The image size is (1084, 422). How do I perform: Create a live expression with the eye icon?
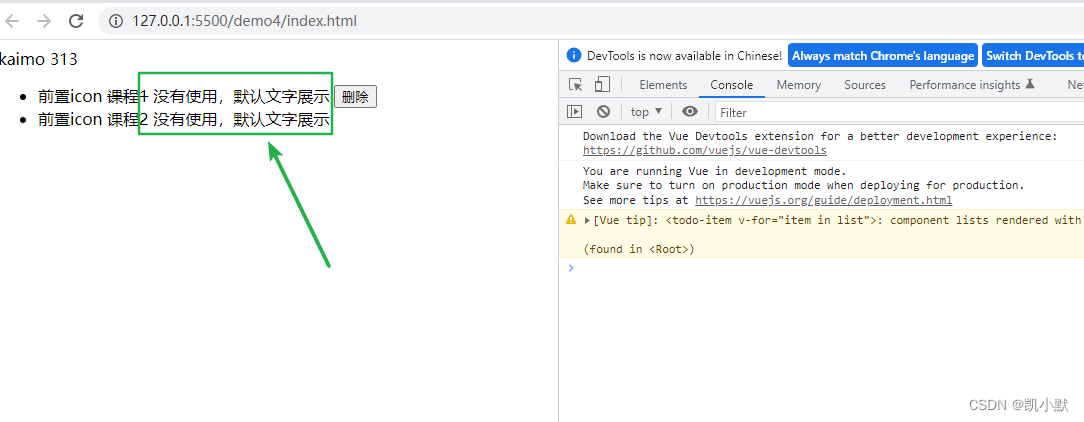tap(689, 111)
